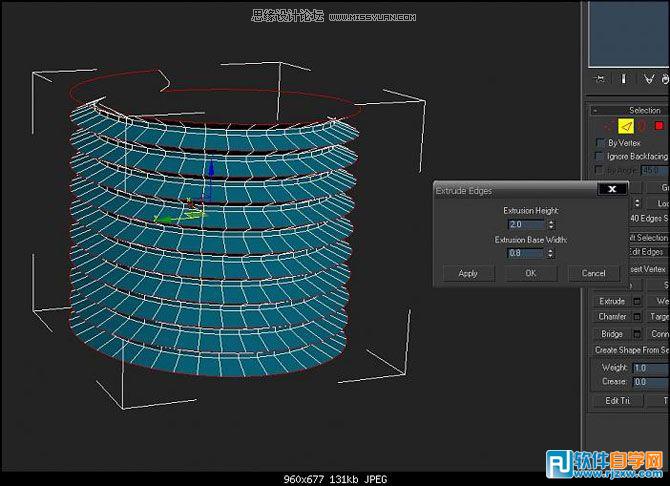Image resolution: width=670 pixels, height=486 pixels.
Task: Click the Bridge button
Action: tap(612, 334)
